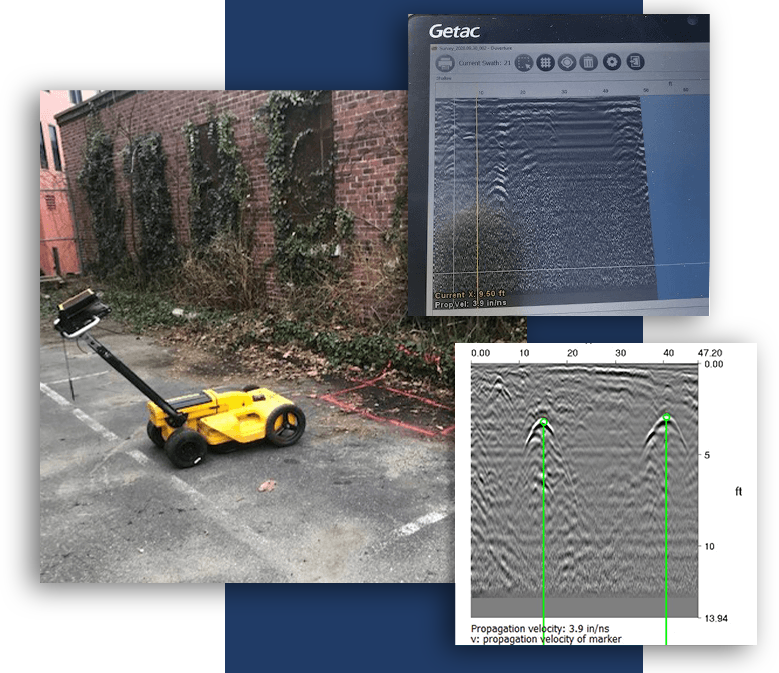Click the 'Prop vel: 3.9 in/ns' readout
The image size is (779, 673).
click(471, 303)
